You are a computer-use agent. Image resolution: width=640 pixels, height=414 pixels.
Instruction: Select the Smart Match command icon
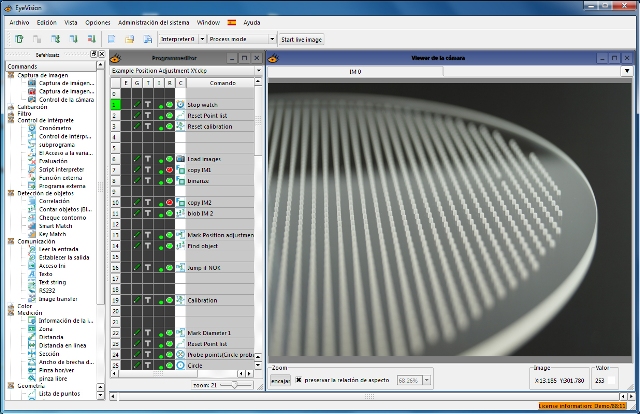pyautogui.click(x=32, y=226)
